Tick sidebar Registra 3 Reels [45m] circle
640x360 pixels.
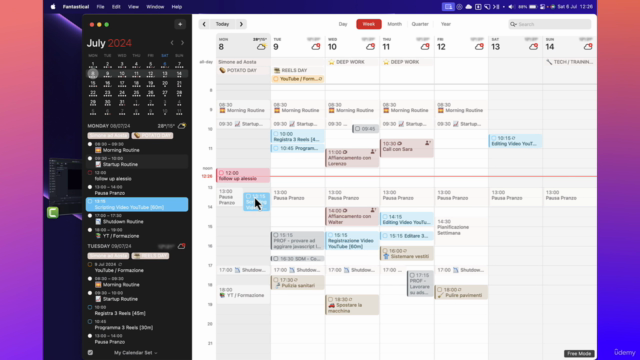click(x=90, y=307)
